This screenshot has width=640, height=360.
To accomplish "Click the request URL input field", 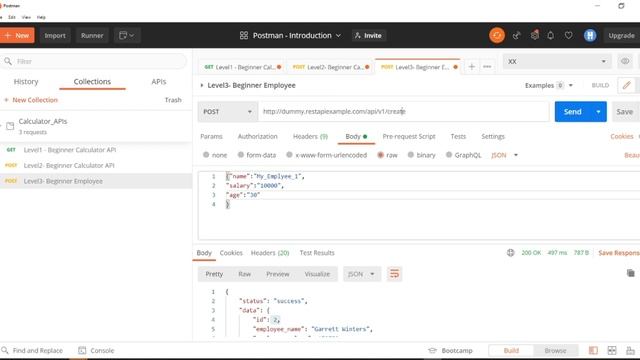I will pyautogui.click(x=404, y=111).
